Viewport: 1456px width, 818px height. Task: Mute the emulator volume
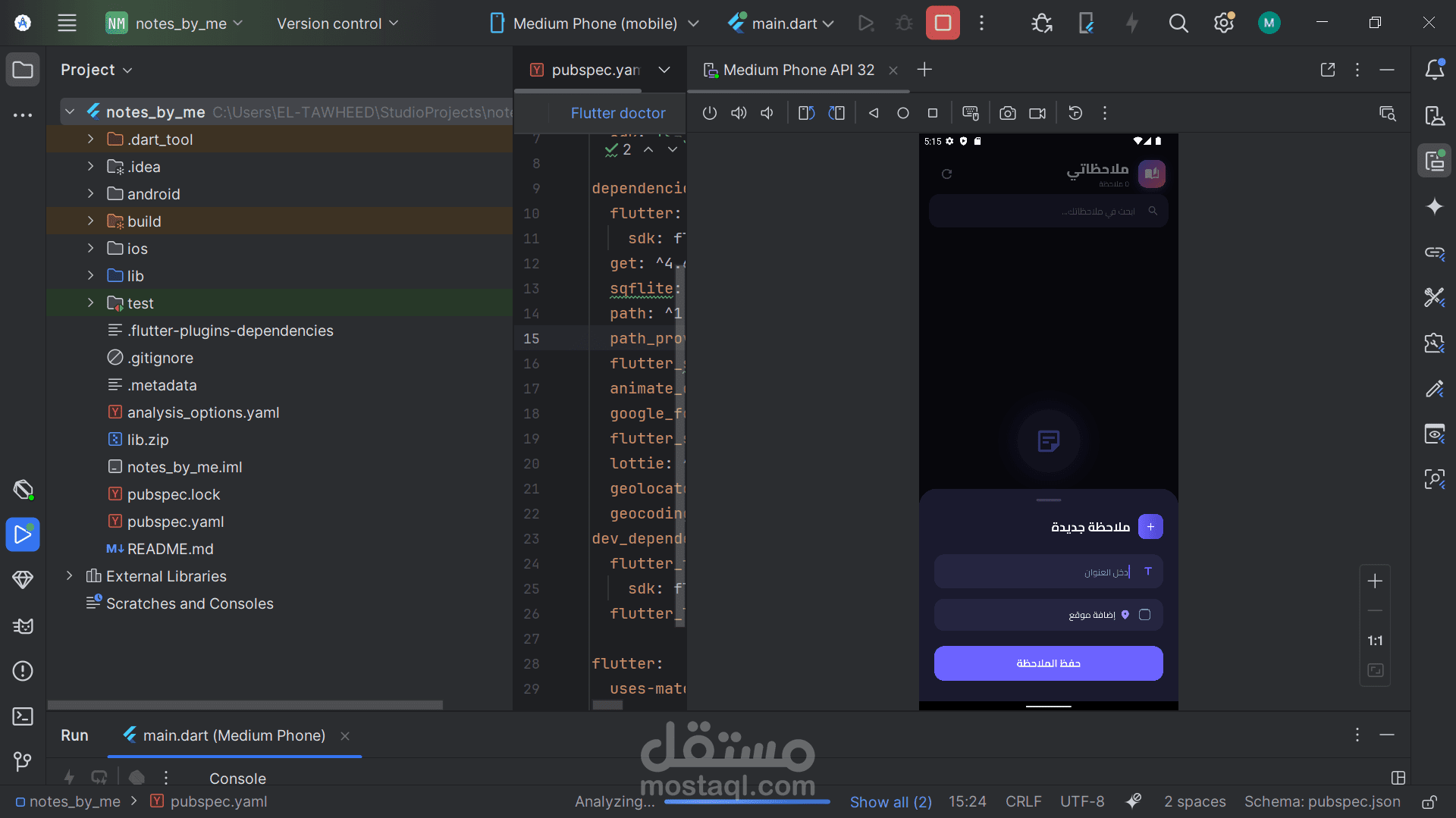[x=766, y=112]
